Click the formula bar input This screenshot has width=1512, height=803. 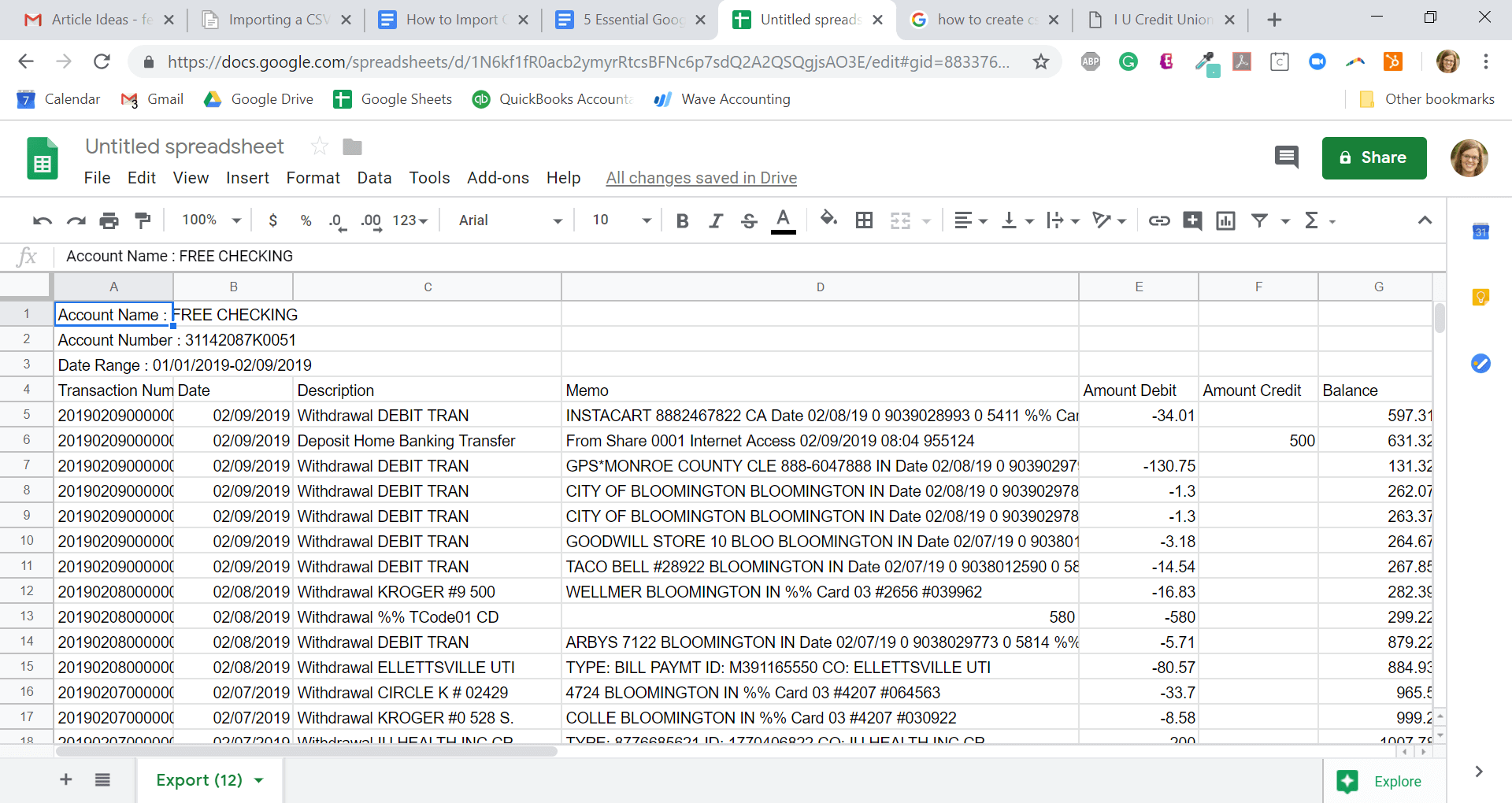[748, 257]
